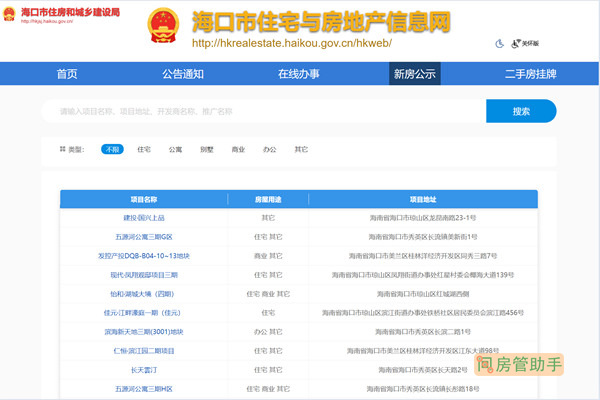Filter by 其它 type
The height and width of the screenshot is (400, 600).
[301, 149]
